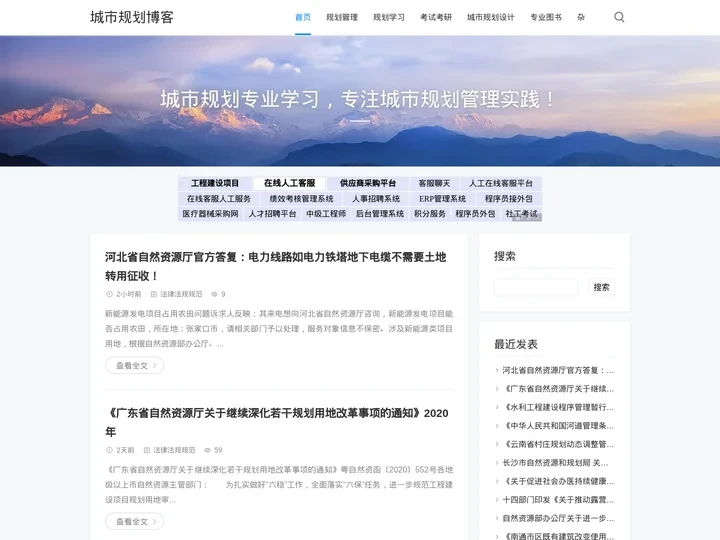Screen dimensions: 720x540
Task: Click the clock icon beside 2小时前
Action: (x=109, y=294)
